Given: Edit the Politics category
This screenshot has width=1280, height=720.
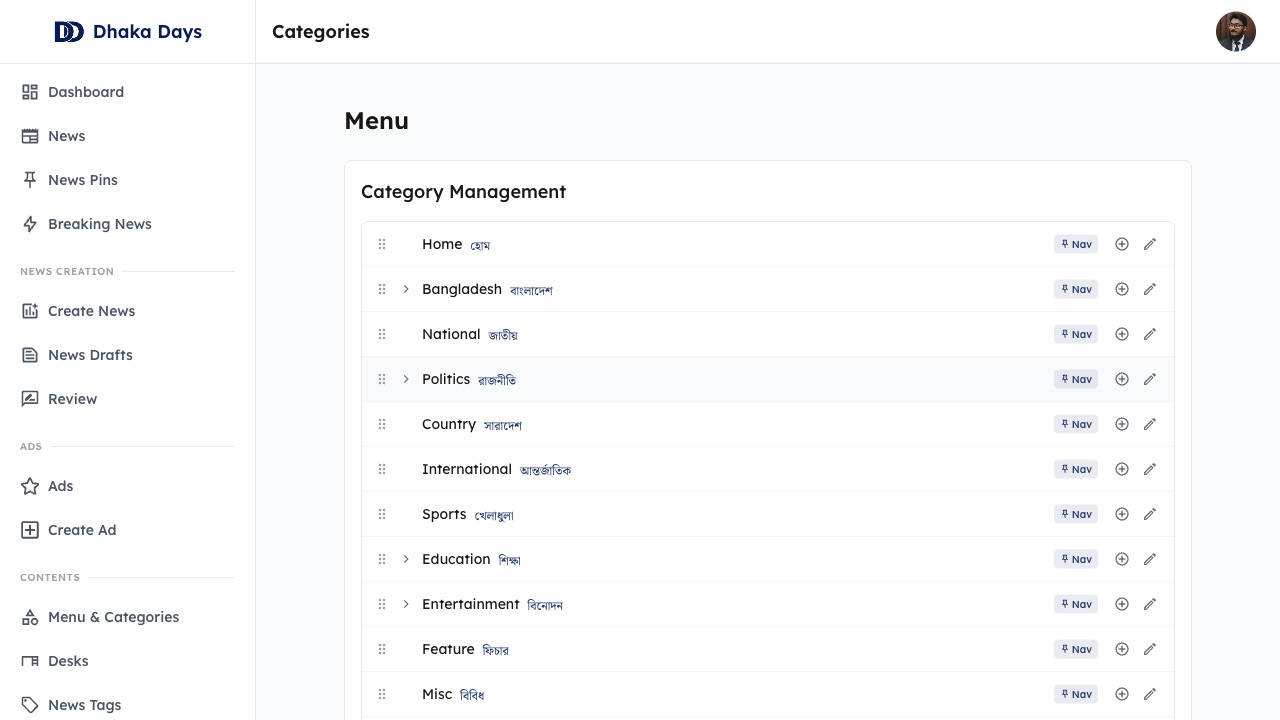Looking at the screenshot, I should (1150, 379).
